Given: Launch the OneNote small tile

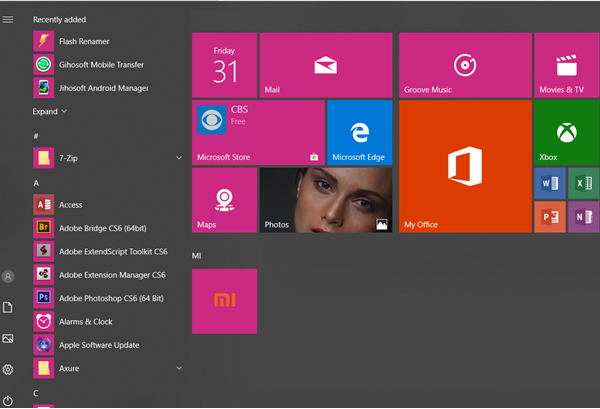Looking at the screenshot, I should 584,217.
